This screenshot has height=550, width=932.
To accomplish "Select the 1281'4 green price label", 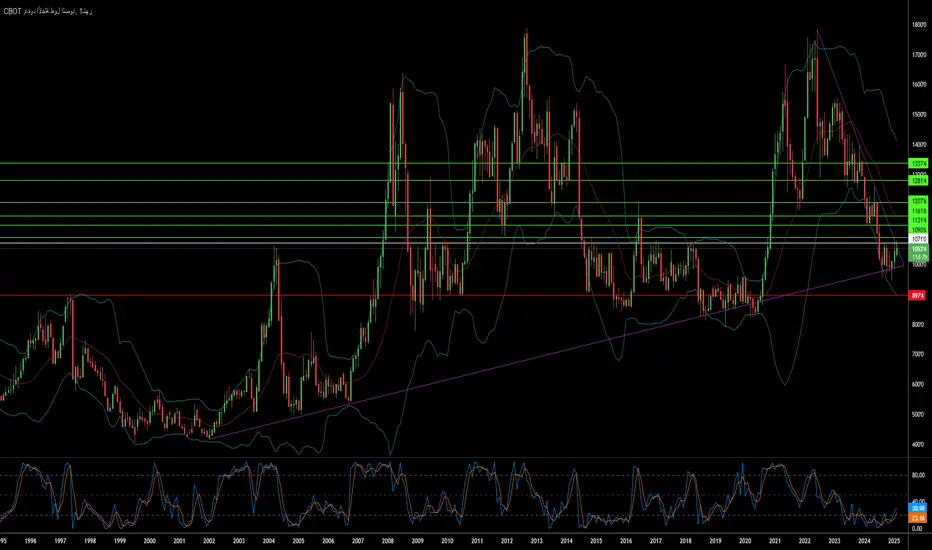I will tap(918, 181).
